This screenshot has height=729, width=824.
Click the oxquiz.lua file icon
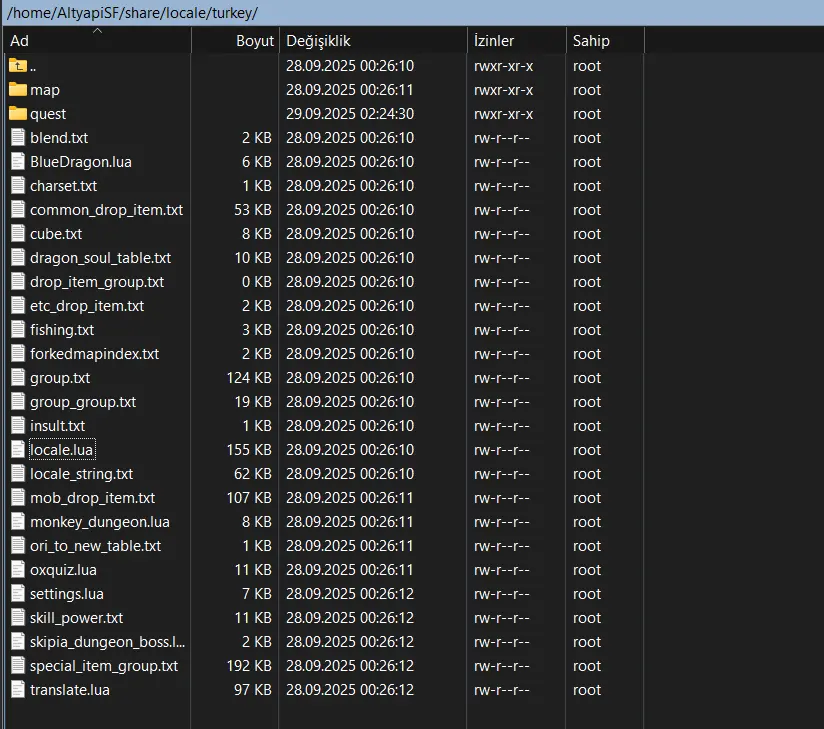click(18, 570)
